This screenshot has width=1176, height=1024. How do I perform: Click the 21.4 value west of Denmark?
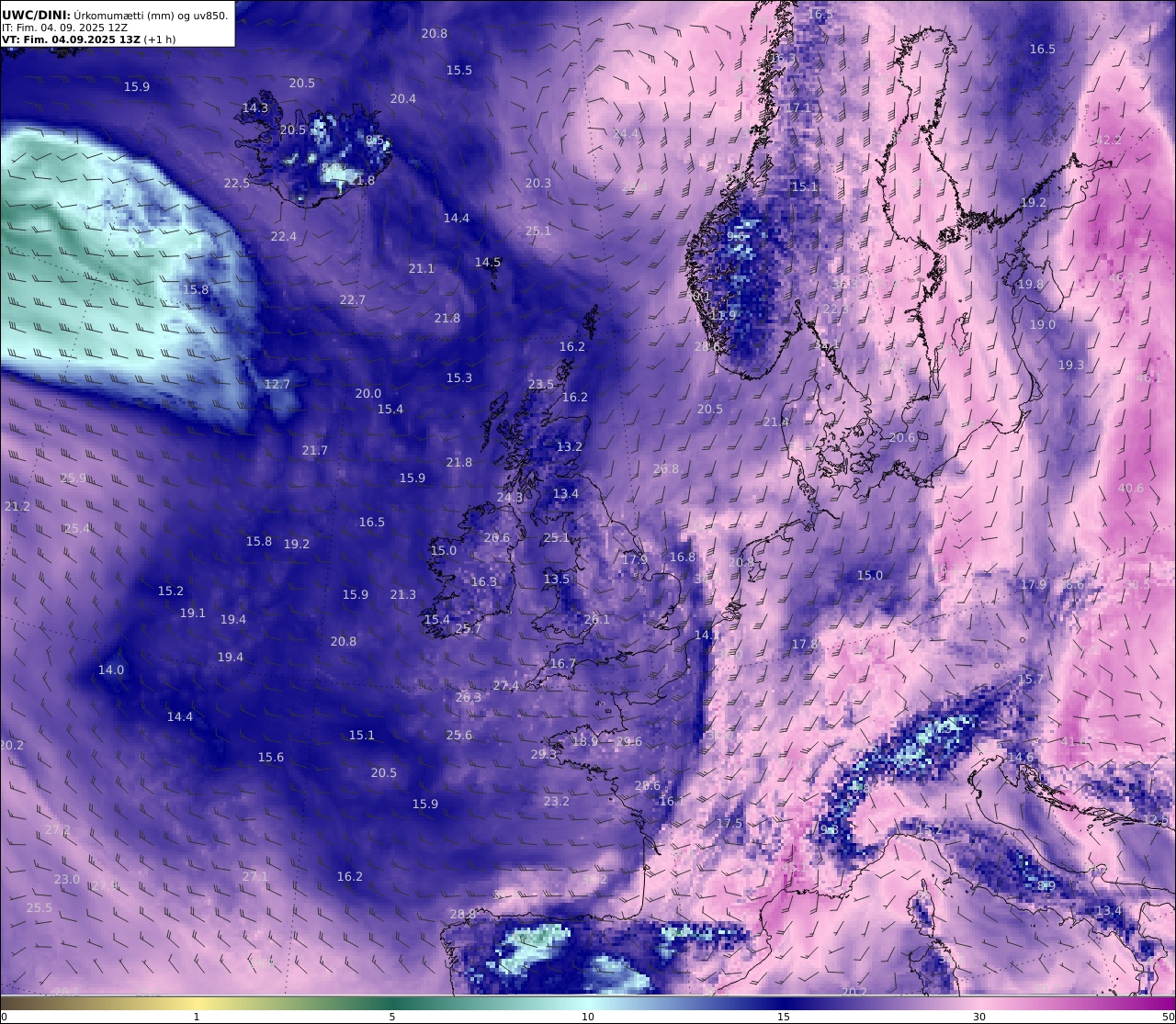tap(776, 422)
